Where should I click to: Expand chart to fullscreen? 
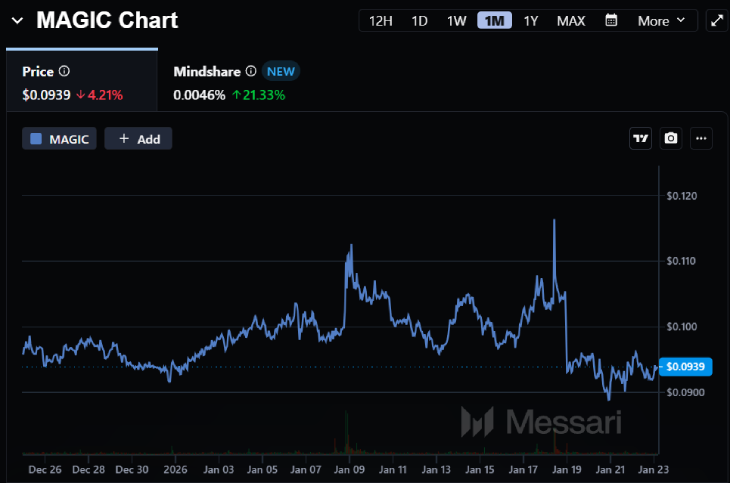pyautogui.click(x=716, y=20)
